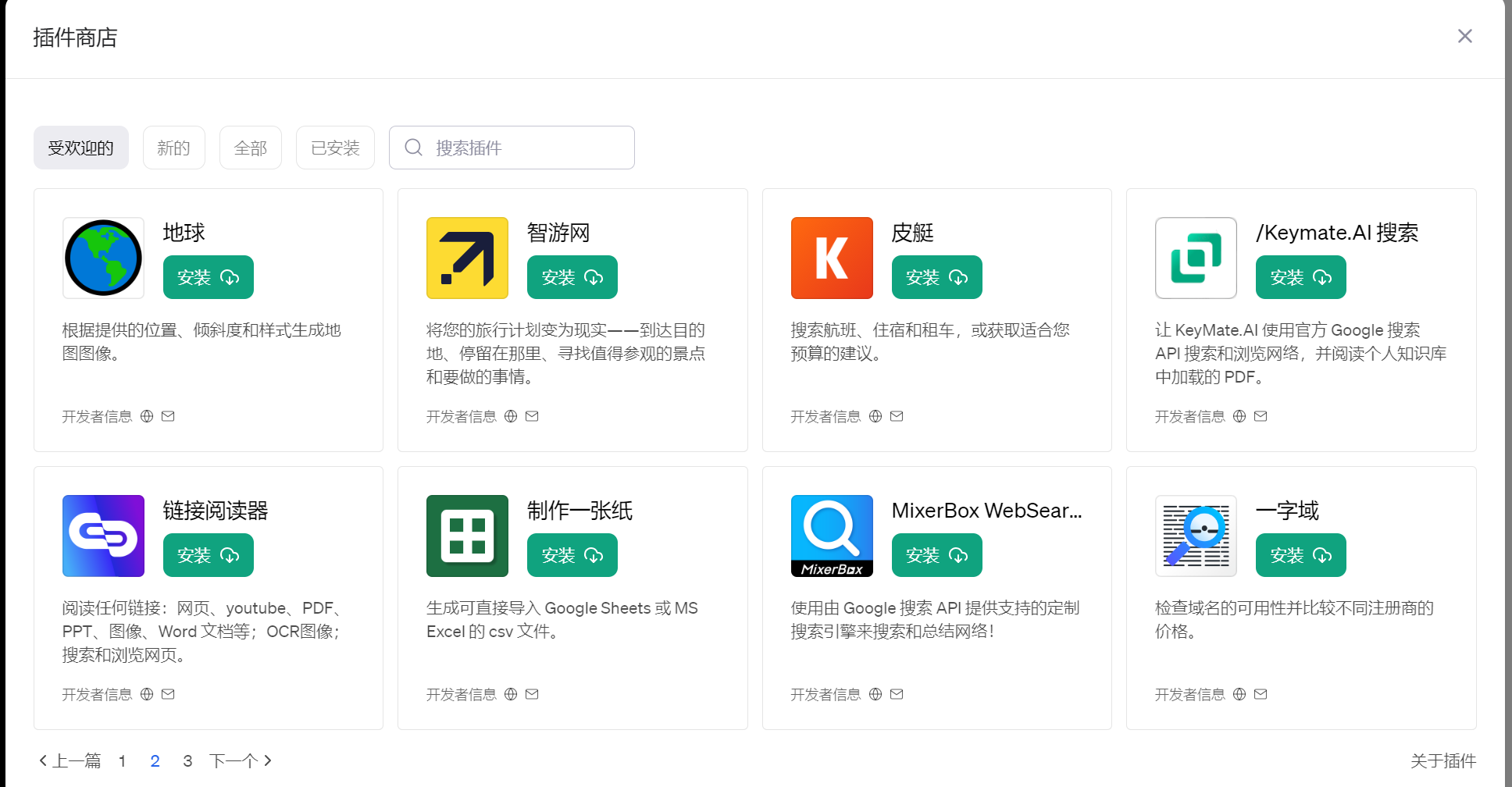Click the 链接阅读器 chain-link icon

pyautogui.click(x=102, y=536)
